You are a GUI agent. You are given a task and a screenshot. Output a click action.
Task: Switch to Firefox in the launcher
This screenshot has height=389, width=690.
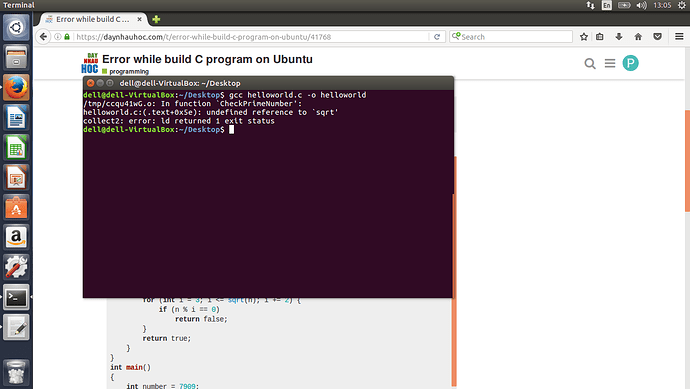[16, 87]
